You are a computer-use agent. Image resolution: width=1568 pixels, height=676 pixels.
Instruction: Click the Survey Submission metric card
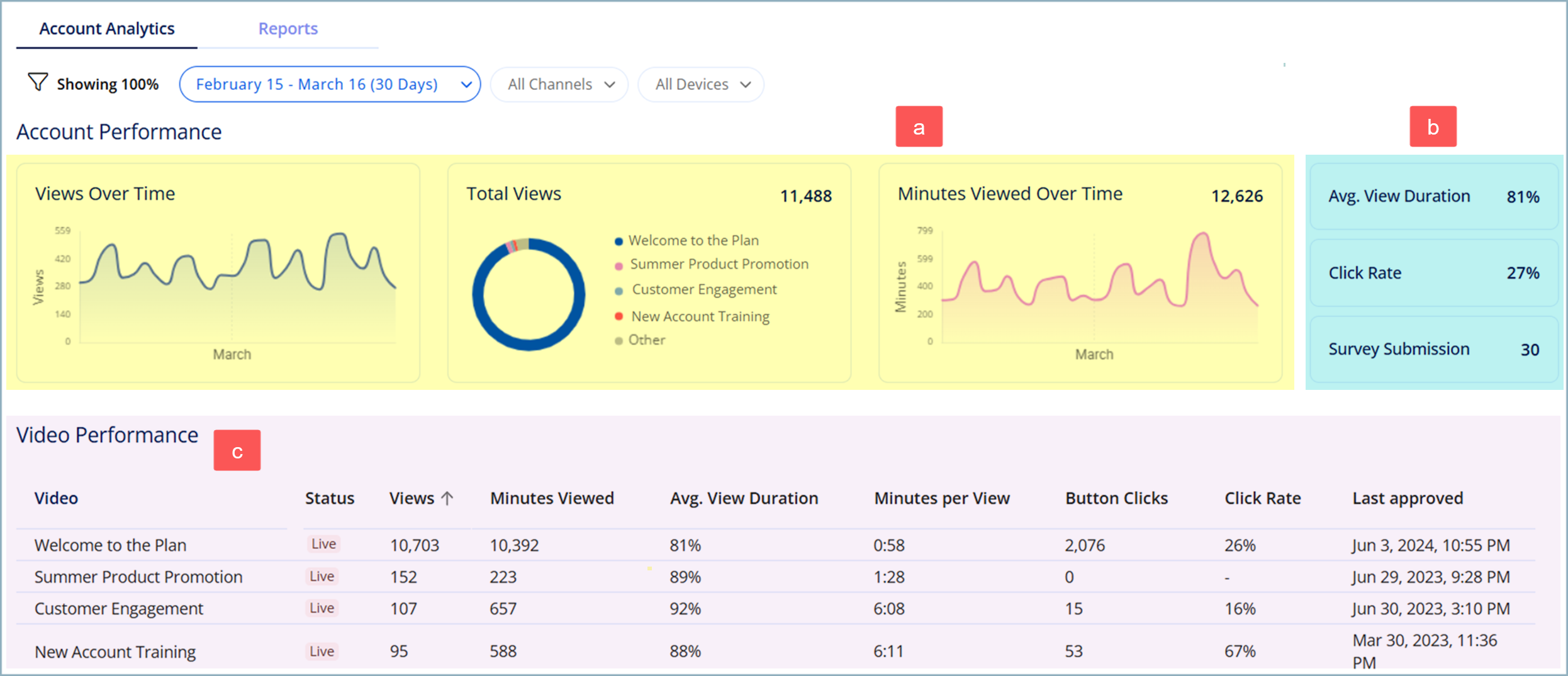pyautogui.click(x=1433, y=350)
